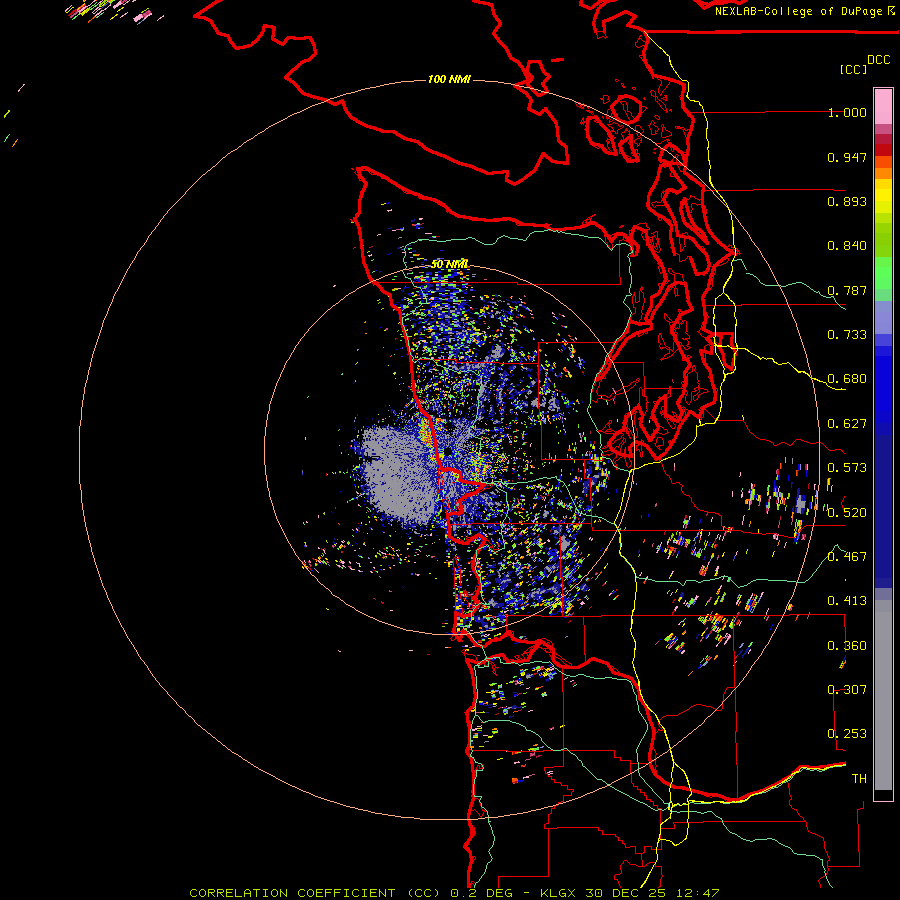Click the [CC] units label

tap(853, 69)
